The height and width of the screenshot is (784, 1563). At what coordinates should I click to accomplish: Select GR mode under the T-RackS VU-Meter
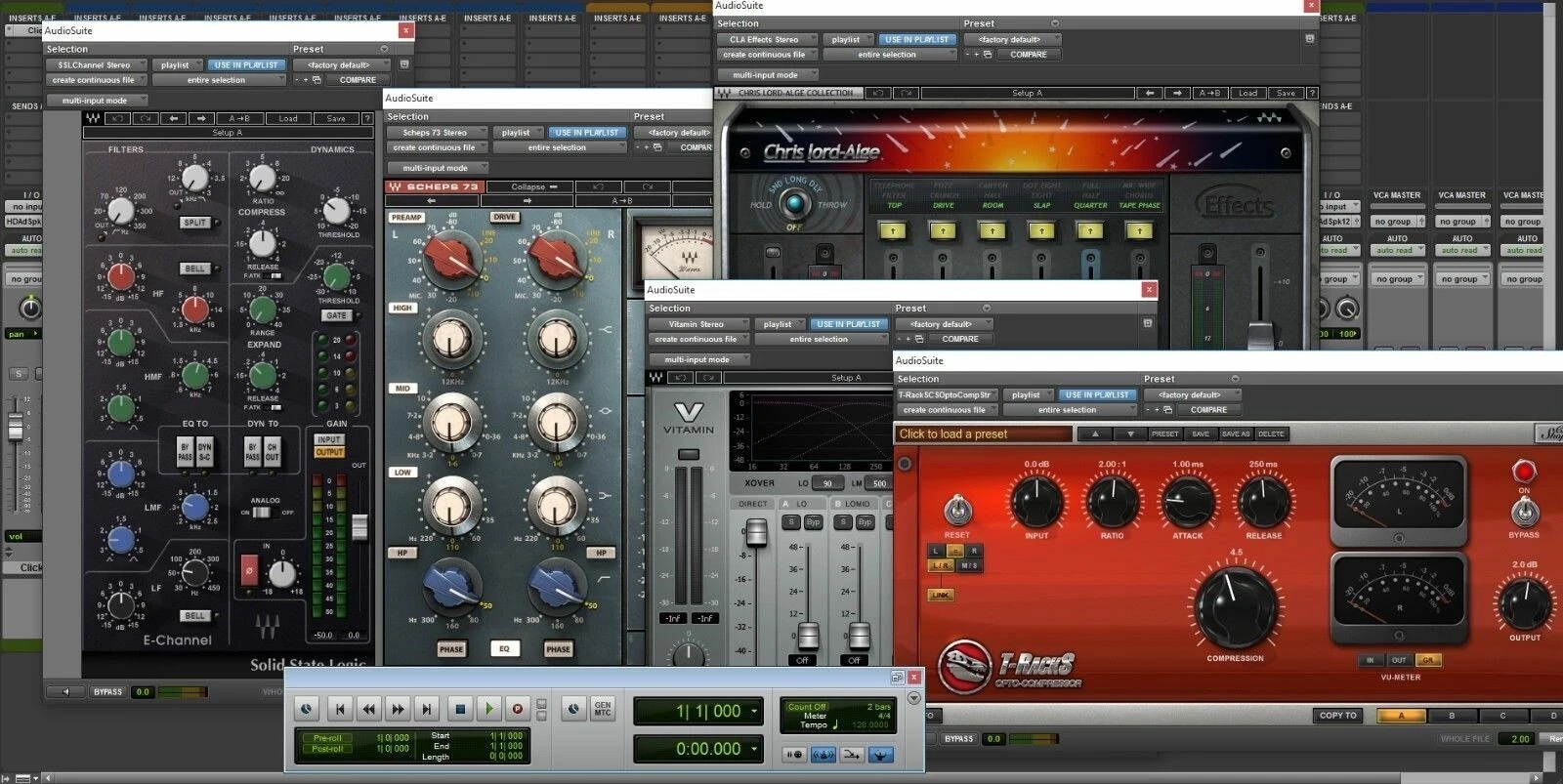[x=1428, y=660]
